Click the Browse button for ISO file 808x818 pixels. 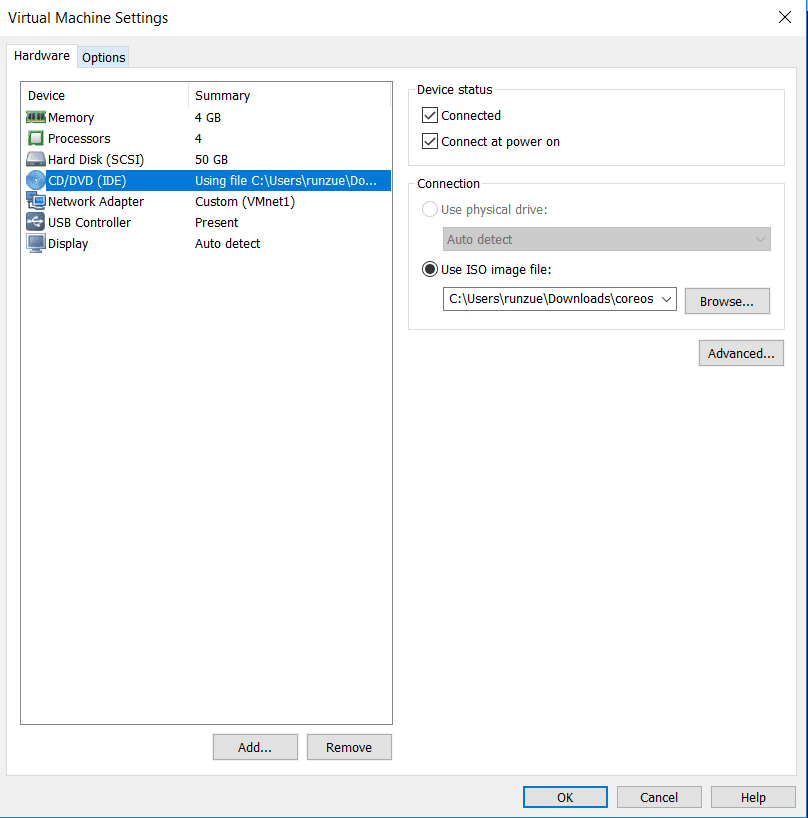pyautogui.click(x=727, y=300)
